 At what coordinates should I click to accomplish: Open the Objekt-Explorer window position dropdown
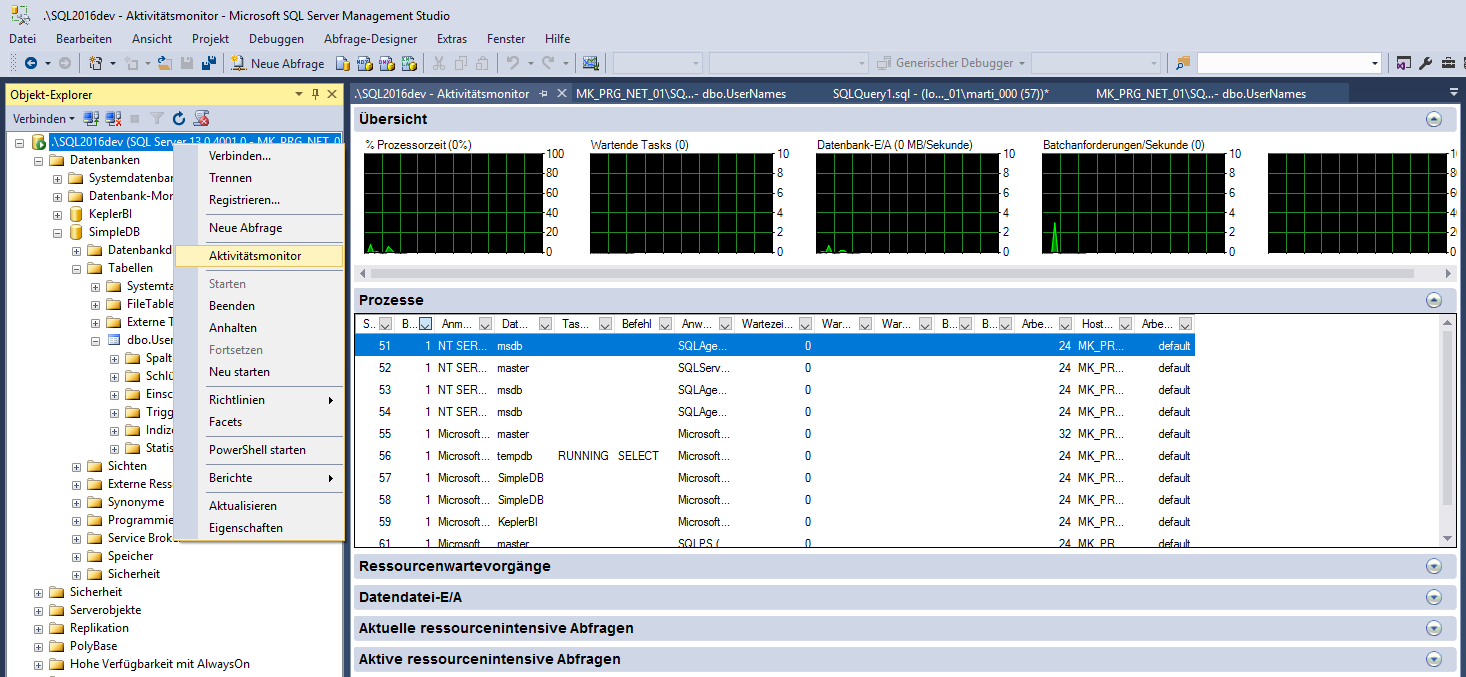pos(299,94)
